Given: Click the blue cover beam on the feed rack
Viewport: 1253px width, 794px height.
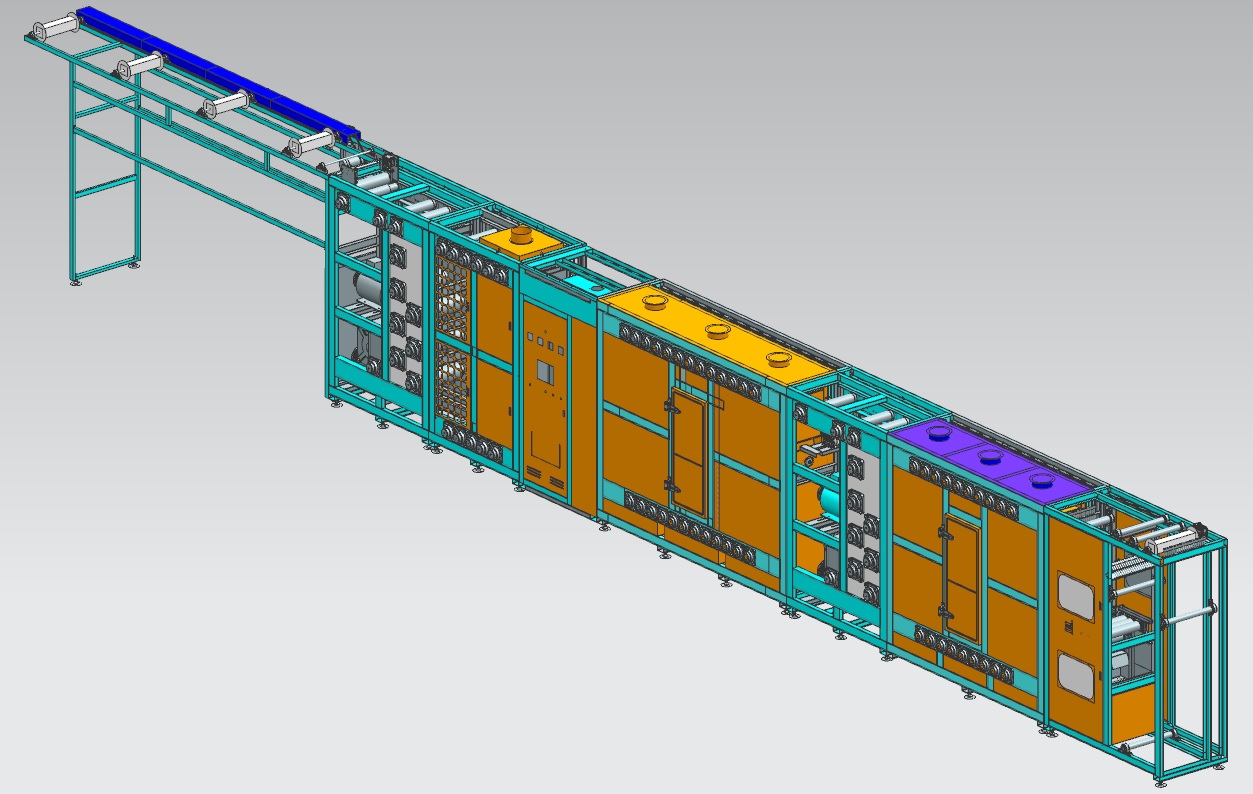Looking at the screenshot, I should pos(215,72).
